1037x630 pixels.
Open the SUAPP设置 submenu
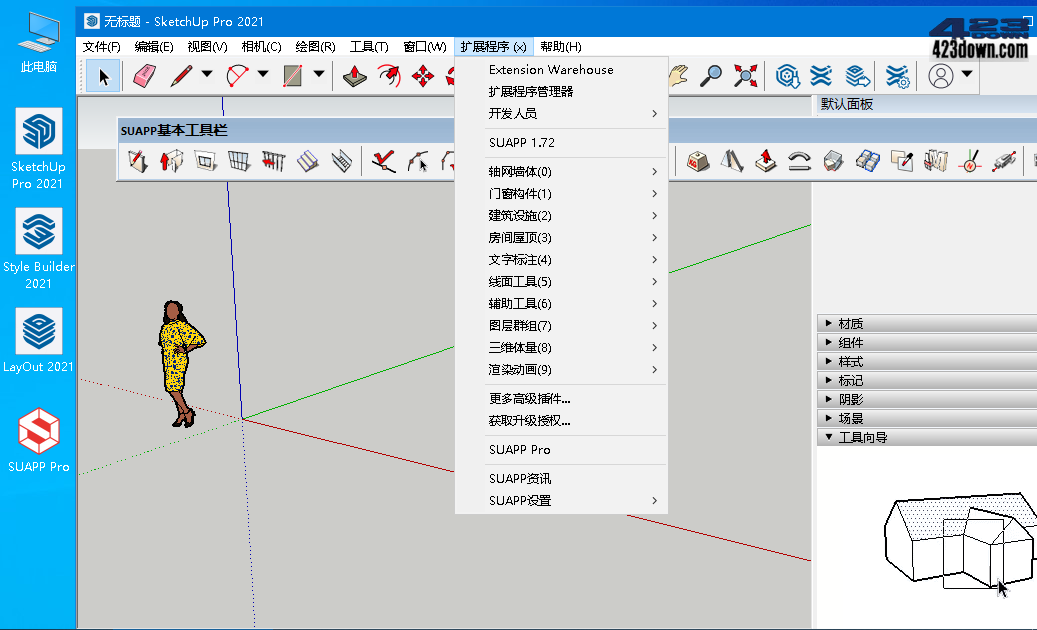tap(561, 500)
